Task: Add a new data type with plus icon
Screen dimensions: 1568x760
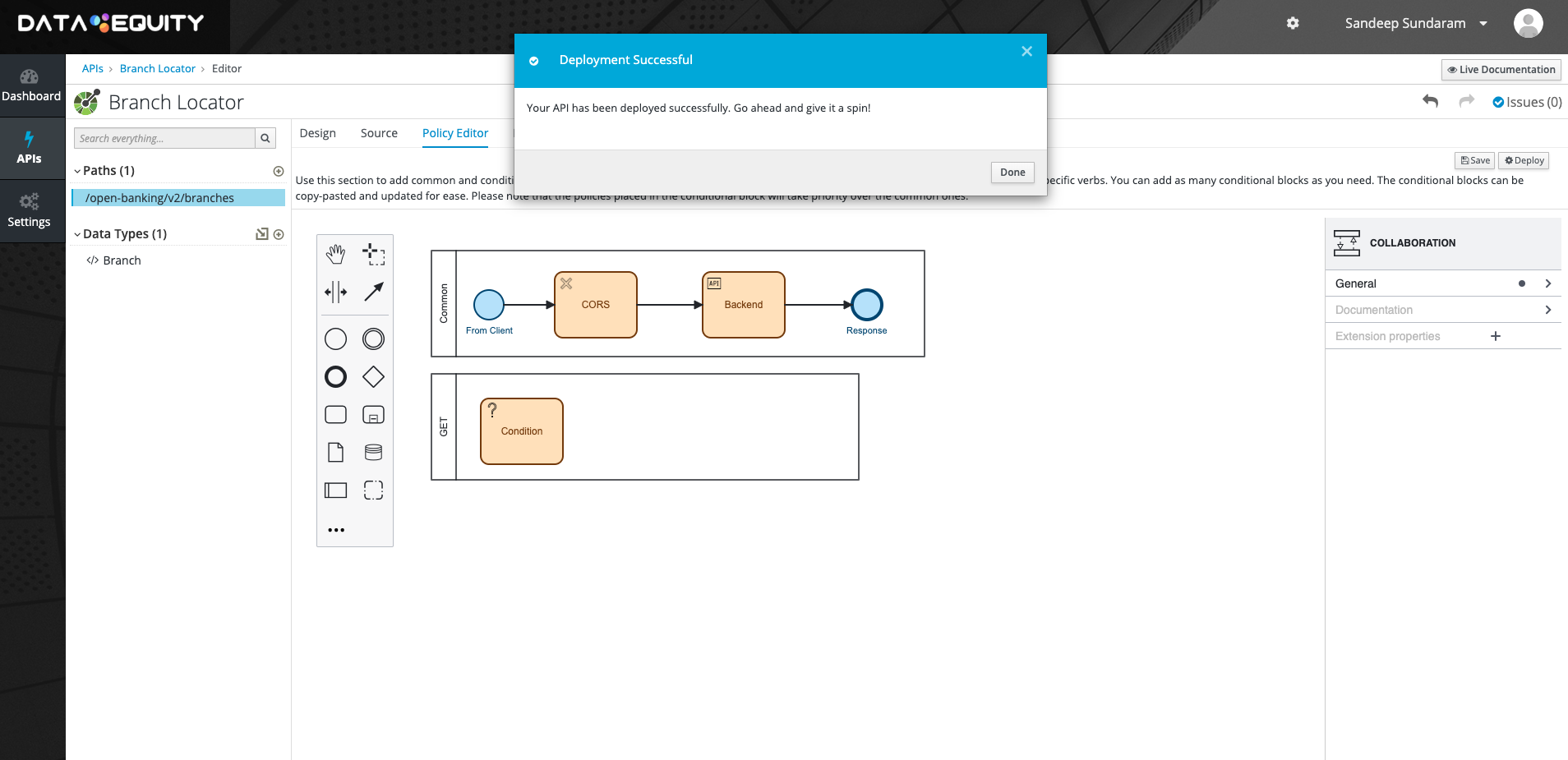Action: click(x=279, y=234)
